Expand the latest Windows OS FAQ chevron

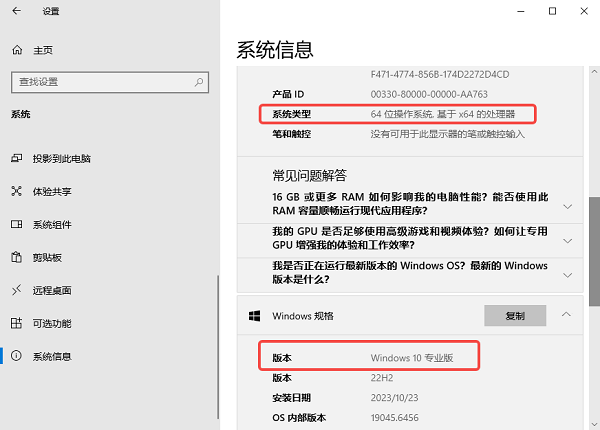[x=567, y=275]
